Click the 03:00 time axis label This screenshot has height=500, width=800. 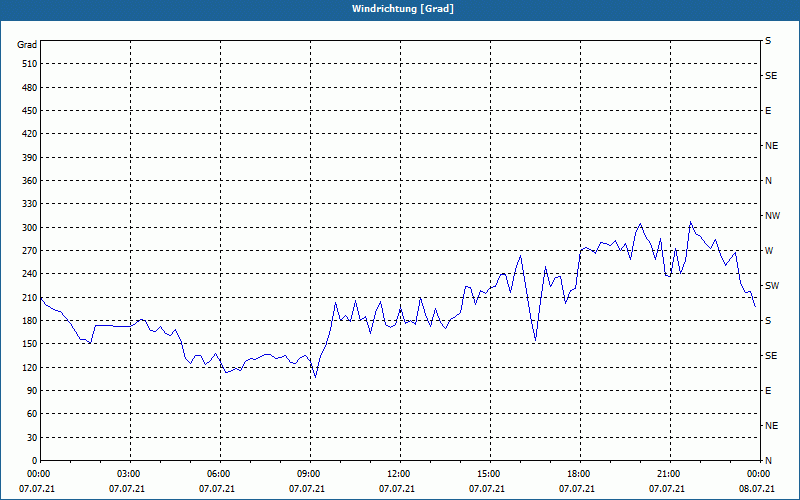[131, 473]
